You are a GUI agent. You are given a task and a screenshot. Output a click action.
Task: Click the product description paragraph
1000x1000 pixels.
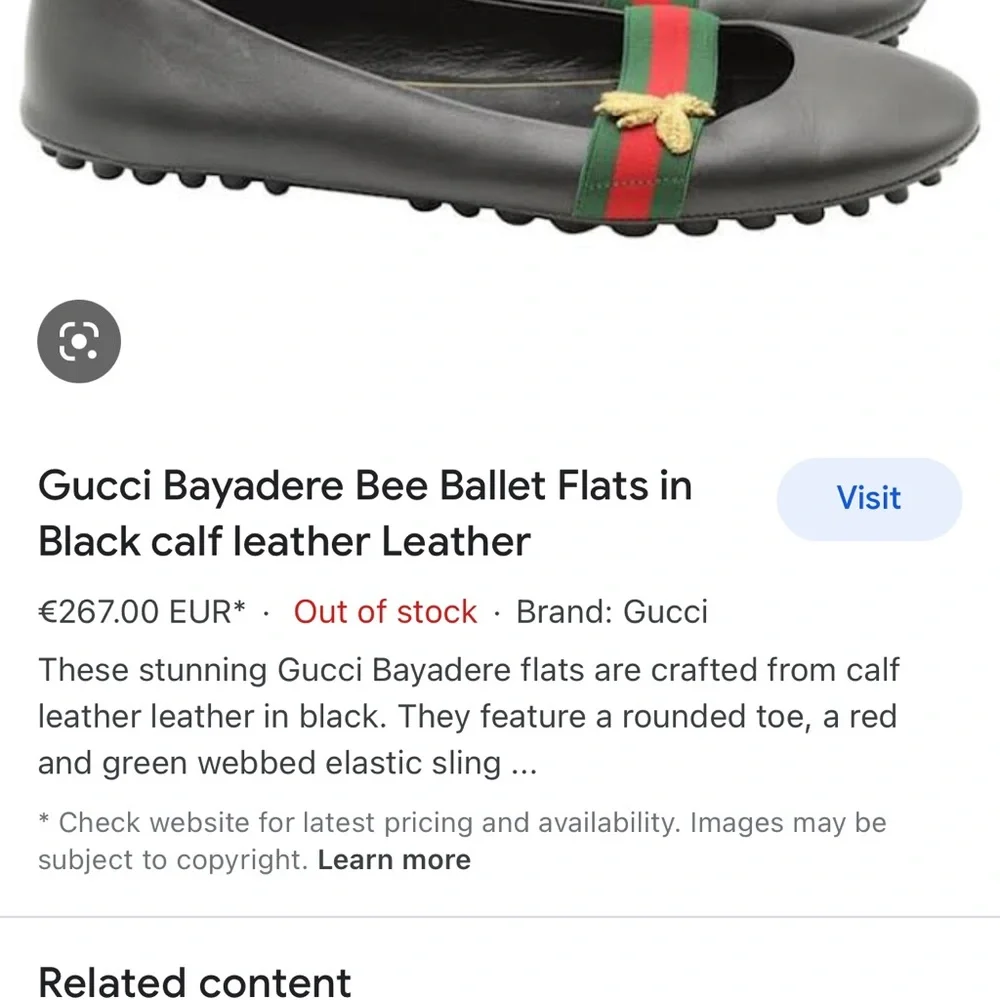[468, 716]
